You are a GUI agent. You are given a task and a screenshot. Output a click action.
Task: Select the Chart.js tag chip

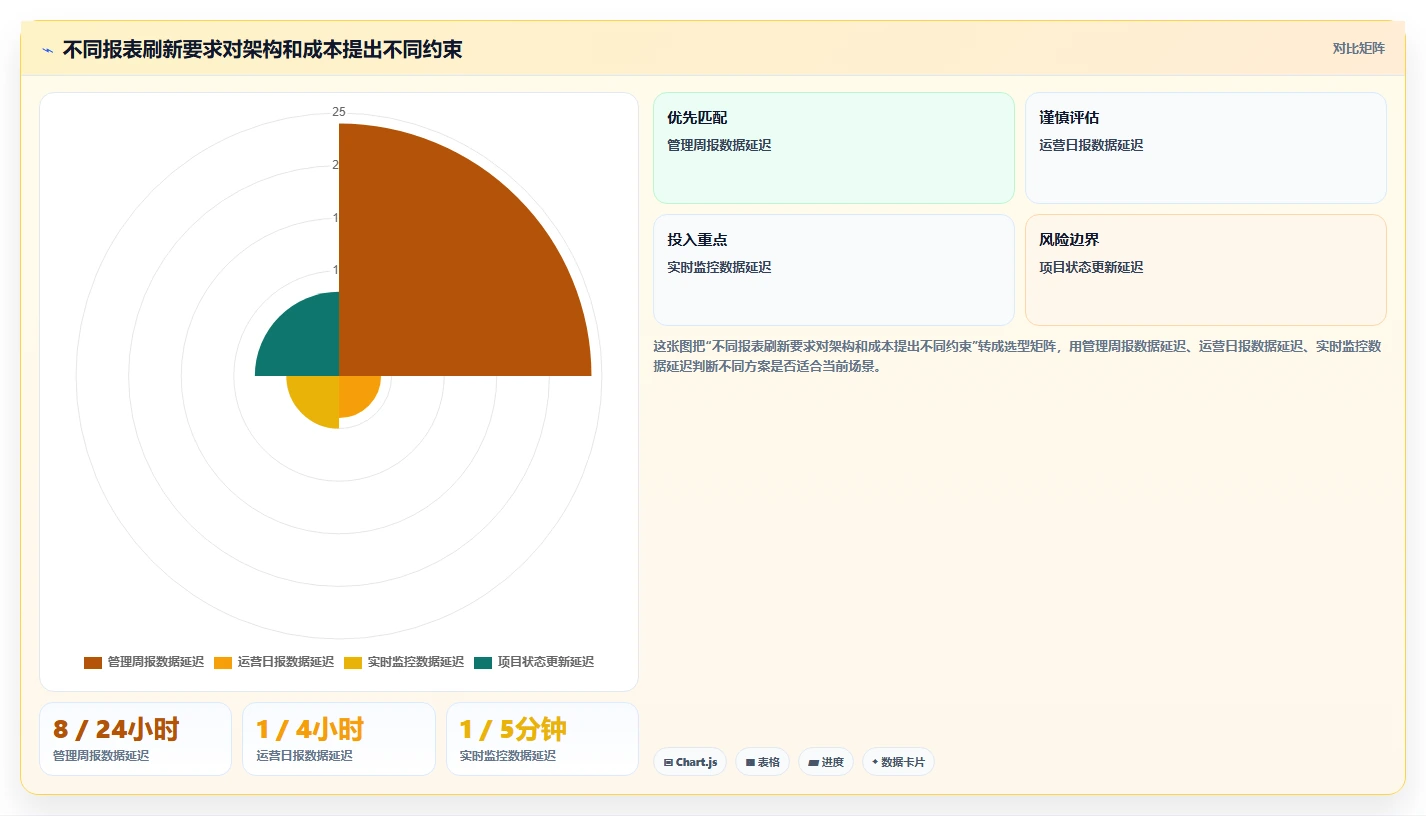point(690,762)
